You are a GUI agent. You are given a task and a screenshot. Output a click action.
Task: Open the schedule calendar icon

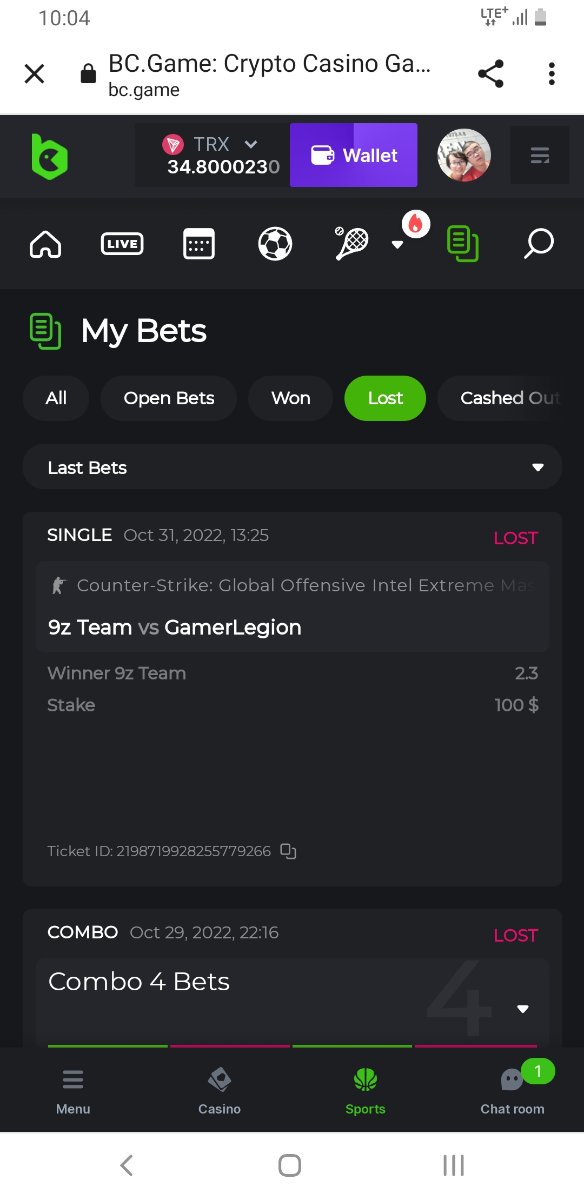tap(199, 244)
